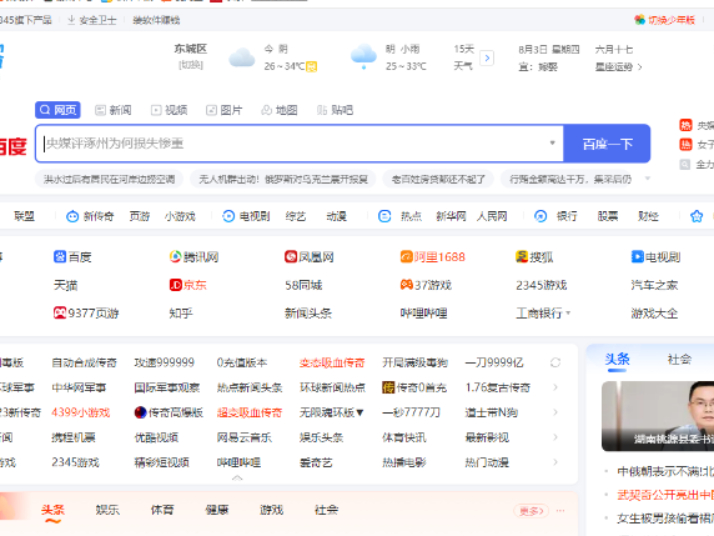Open the 汽车之家 link
714x536 pixels.
pyautogui.click(x=654, y=286)
